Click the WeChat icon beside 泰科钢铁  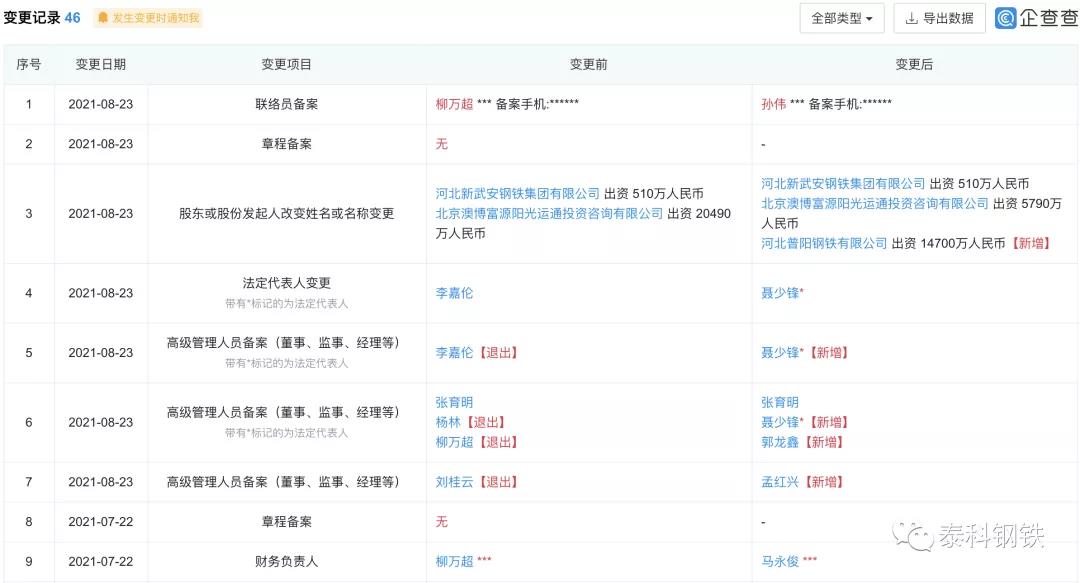[x=913, y=537]
